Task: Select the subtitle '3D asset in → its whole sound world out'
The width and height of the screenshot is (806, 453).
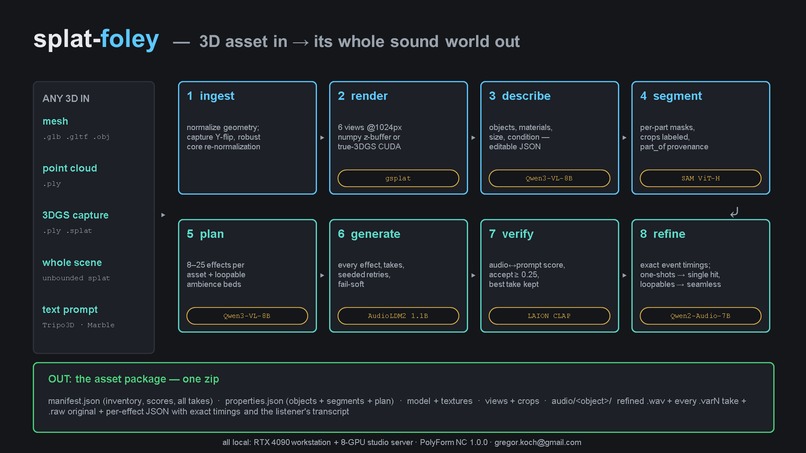Action: point(359,41)
